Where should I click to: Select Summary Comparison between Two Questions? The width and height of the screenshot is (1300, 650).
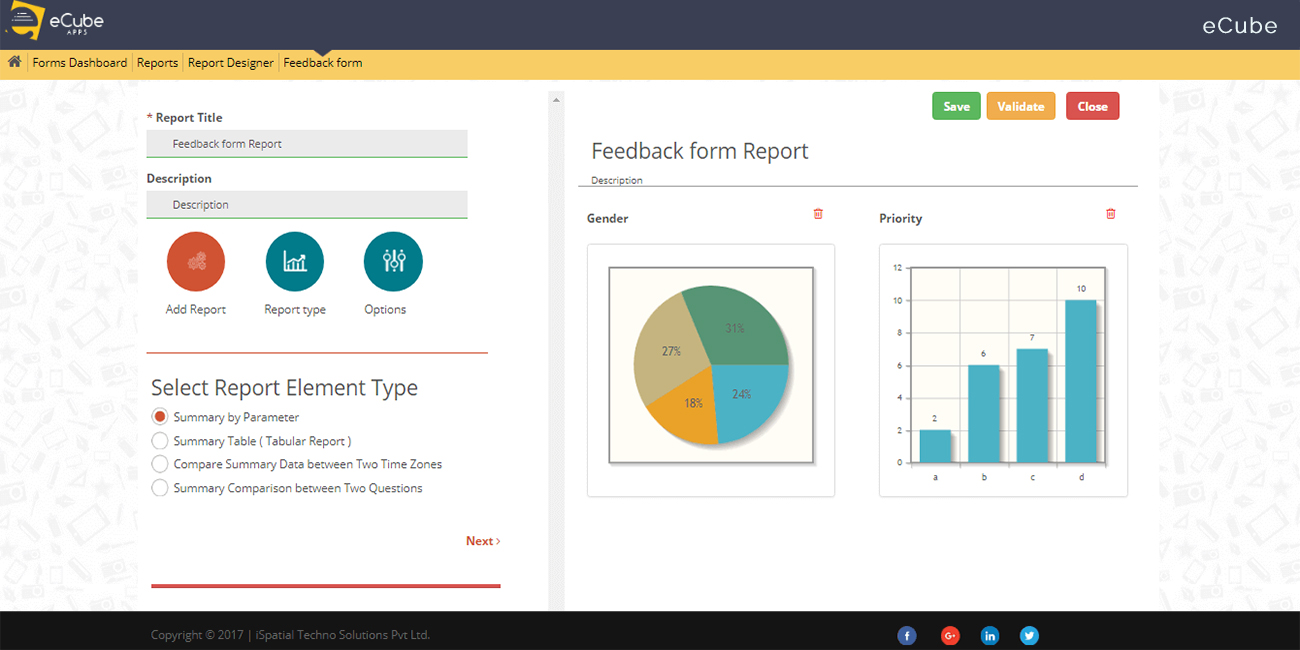tap(160, 487)
